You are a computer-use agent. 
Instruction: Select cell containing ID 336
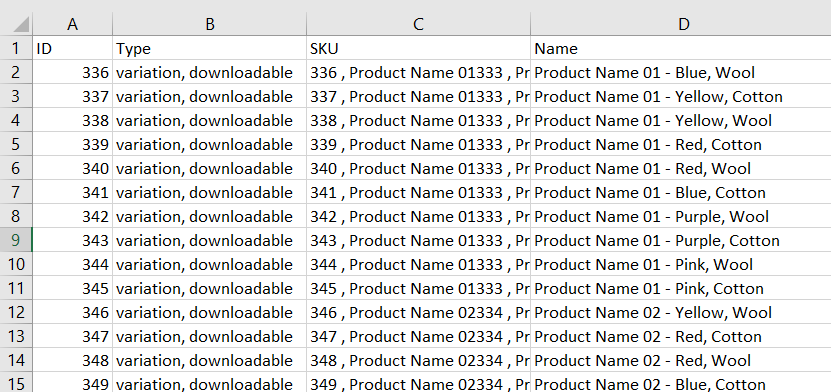pyautogui.click(x=73, y=72)
